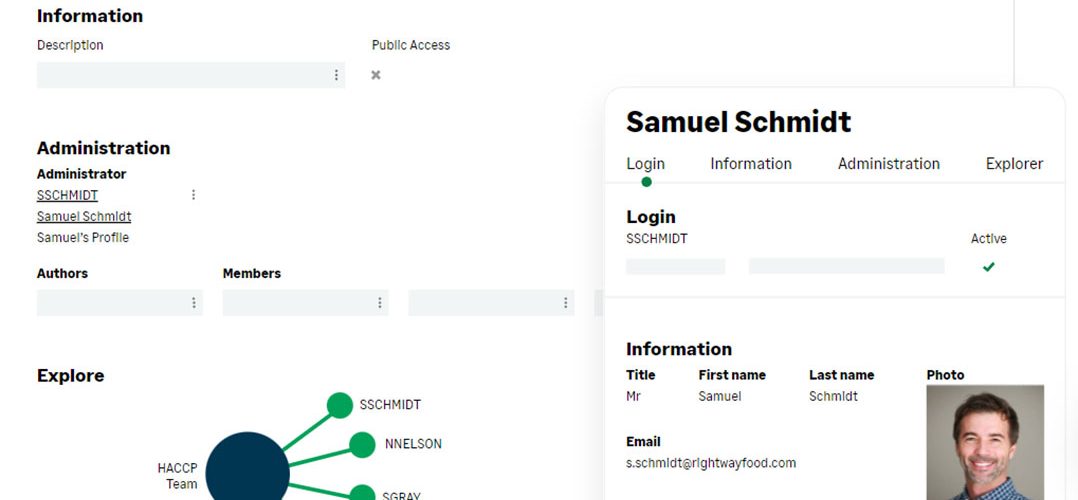Click Samuel Schmidt's profile photo

985,442
